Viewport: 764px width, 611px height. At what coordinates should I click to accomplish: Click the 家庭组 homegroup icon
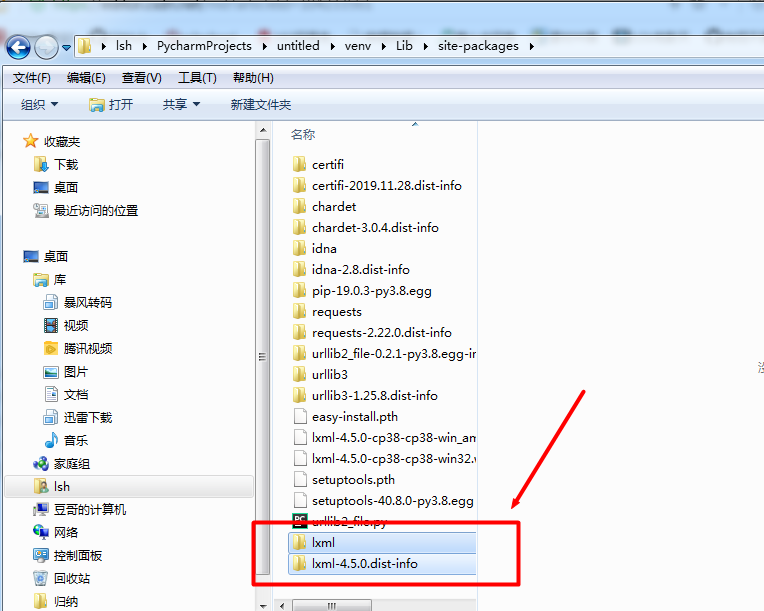point(41,463)
